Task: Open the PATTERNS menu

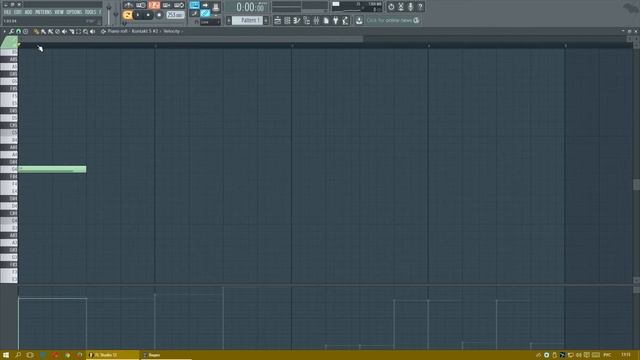Action: coord(43,13)
